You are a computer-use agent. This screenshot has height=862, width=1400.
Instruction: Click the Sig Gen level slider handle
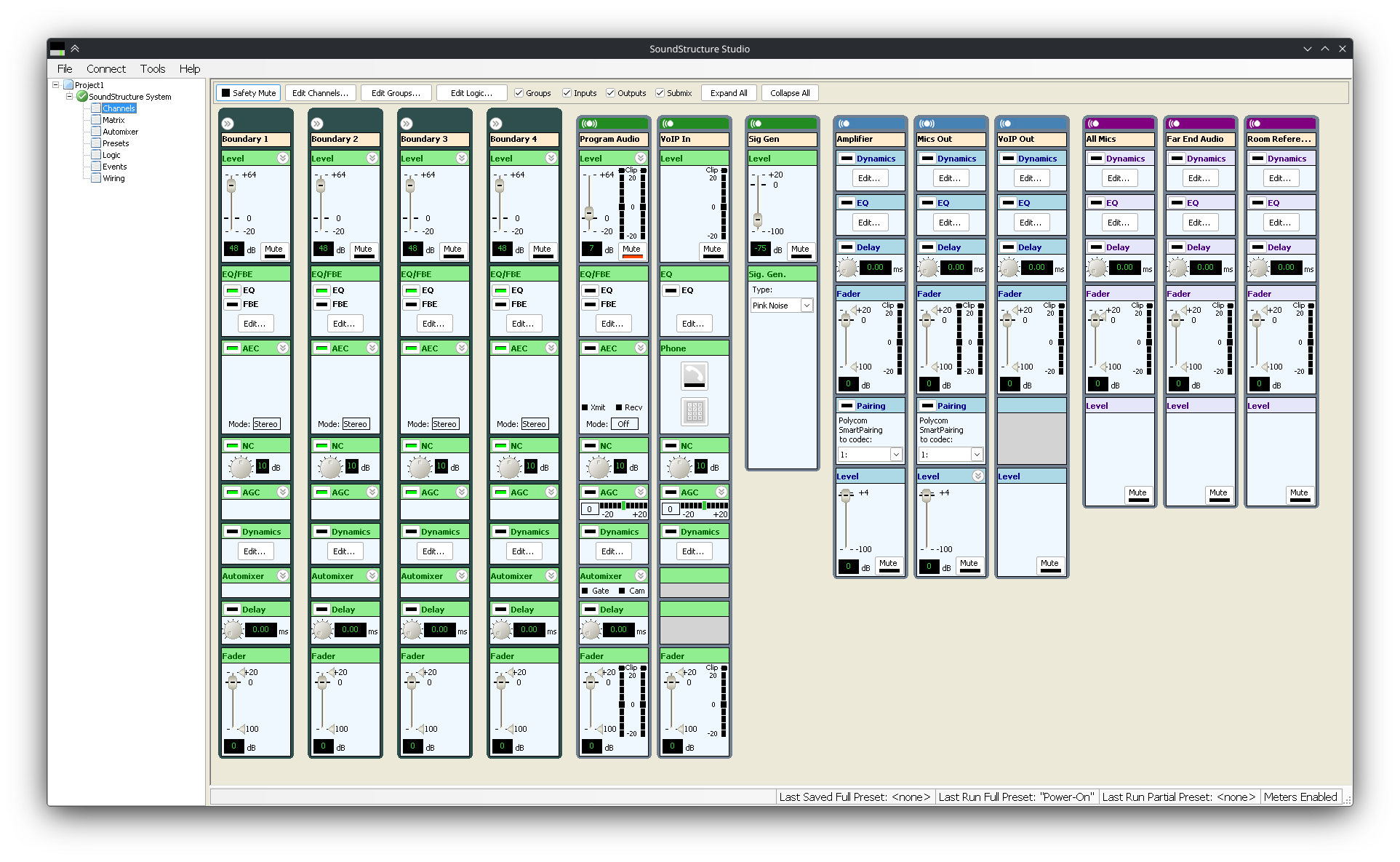click(757, 219)
